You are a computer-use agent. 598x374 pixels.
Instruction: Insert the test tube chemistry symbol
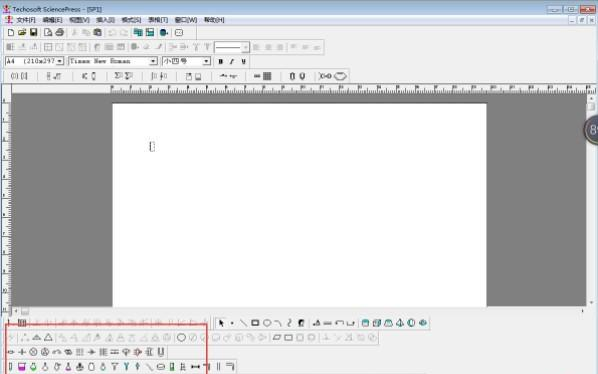pos(10,367)
